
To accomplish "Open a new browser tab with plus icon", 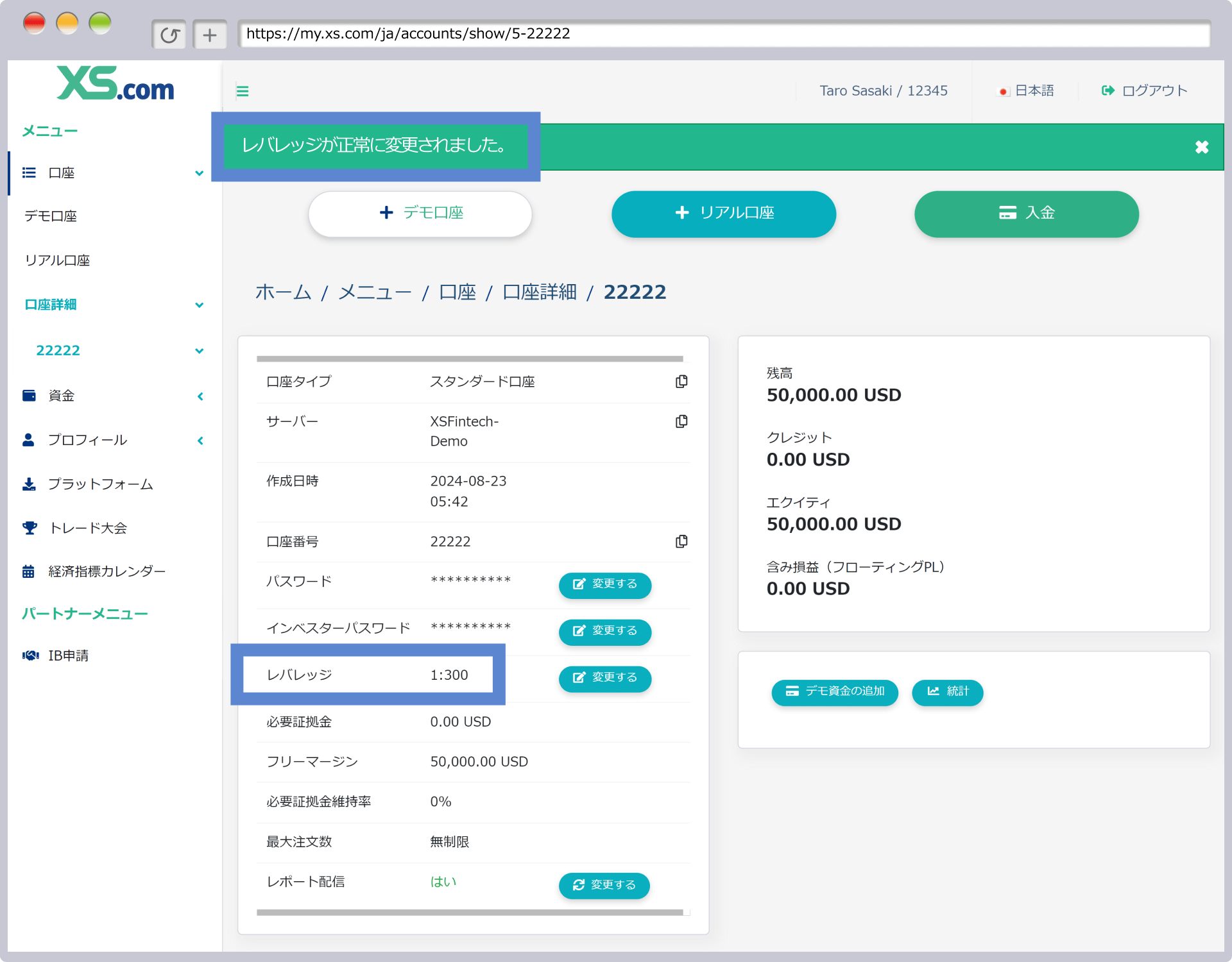I will coord(210,35).
